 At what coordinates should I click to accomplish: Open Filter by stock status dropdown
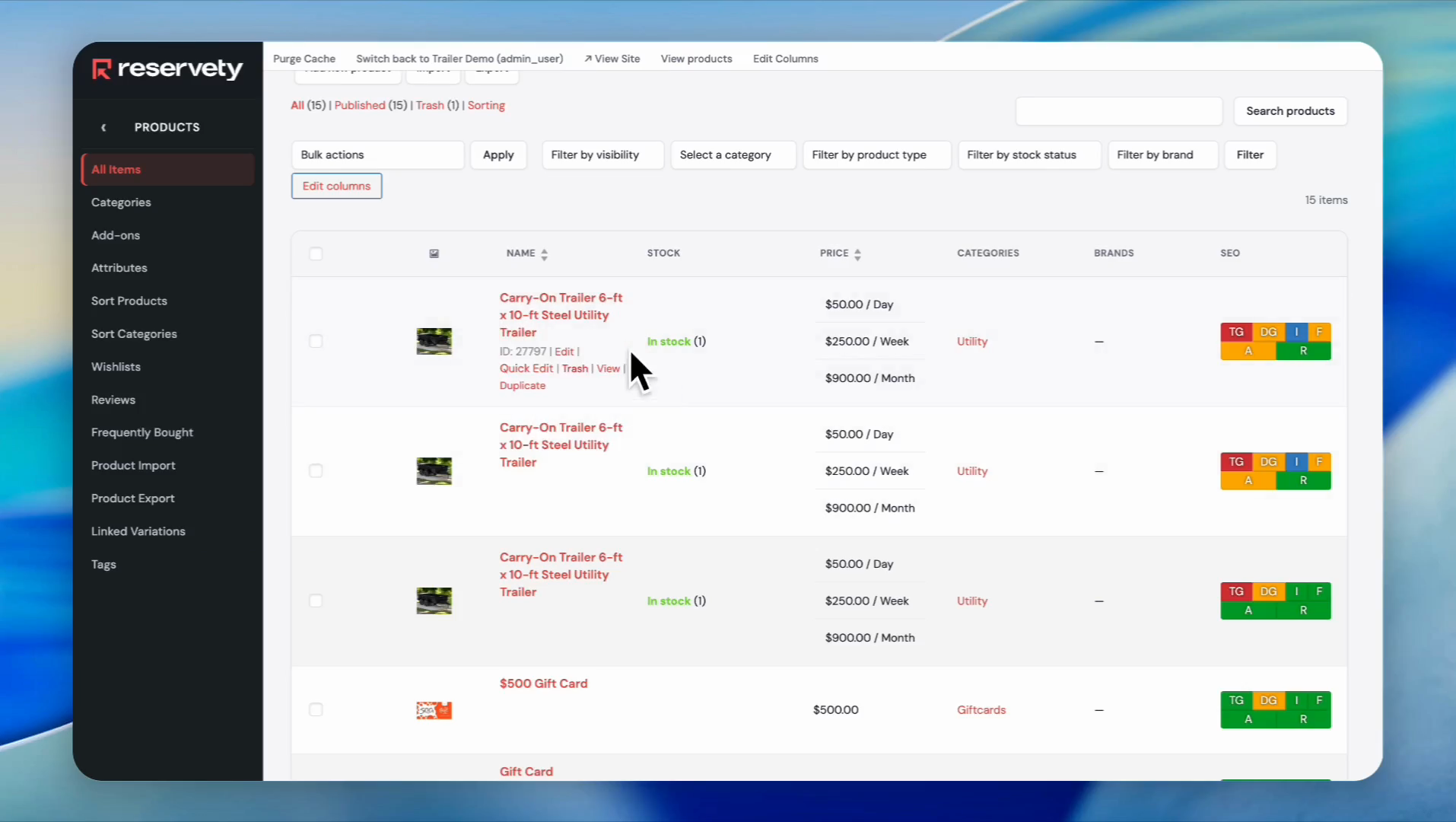[x=1029, y=155]
